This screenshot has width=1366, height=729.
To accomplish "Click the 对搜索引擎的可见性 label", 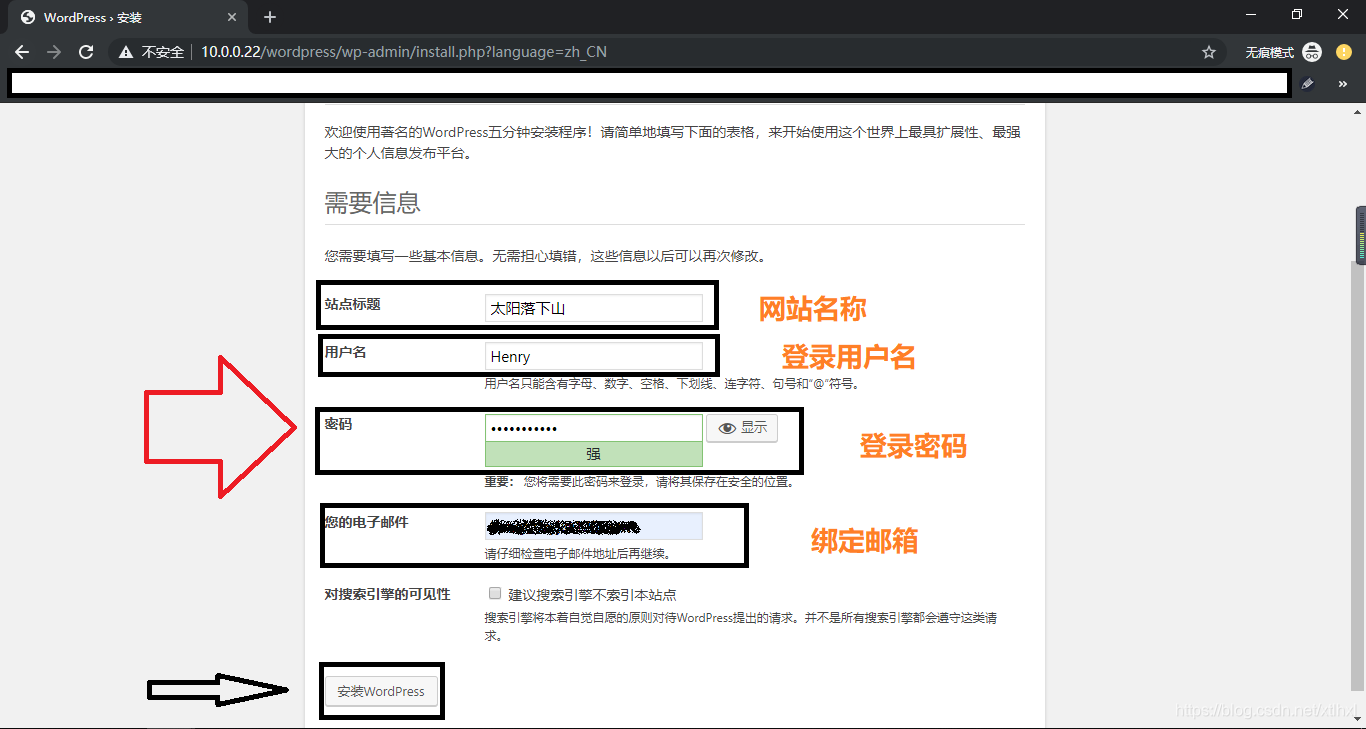I will pyautogui.click(x=388, y=594).
